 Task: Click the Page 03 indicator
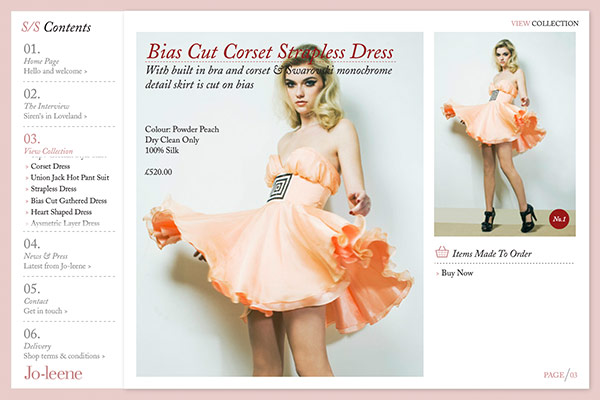pyautogui.click(x=560, y=375)
